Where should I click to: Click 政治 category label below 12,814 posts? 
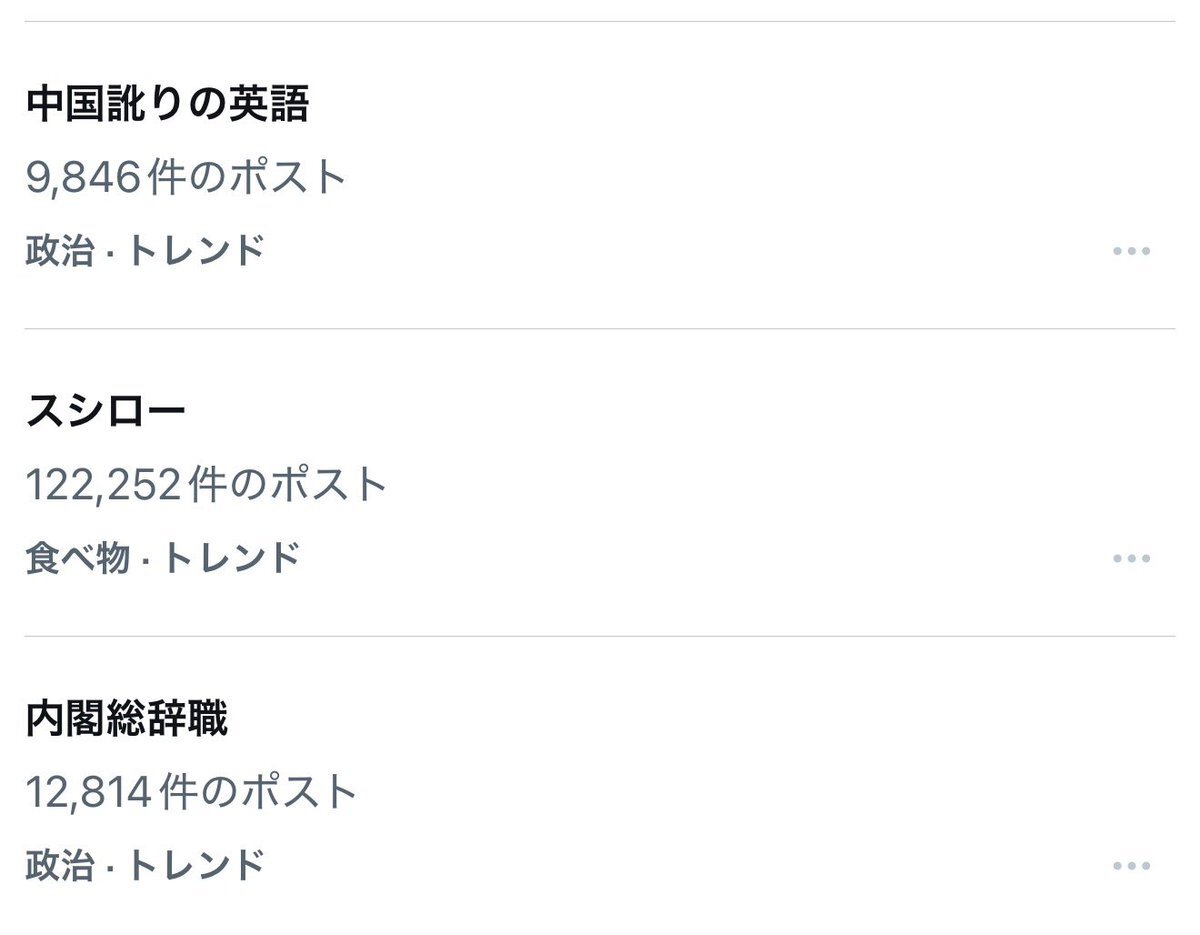pos(60,865)
